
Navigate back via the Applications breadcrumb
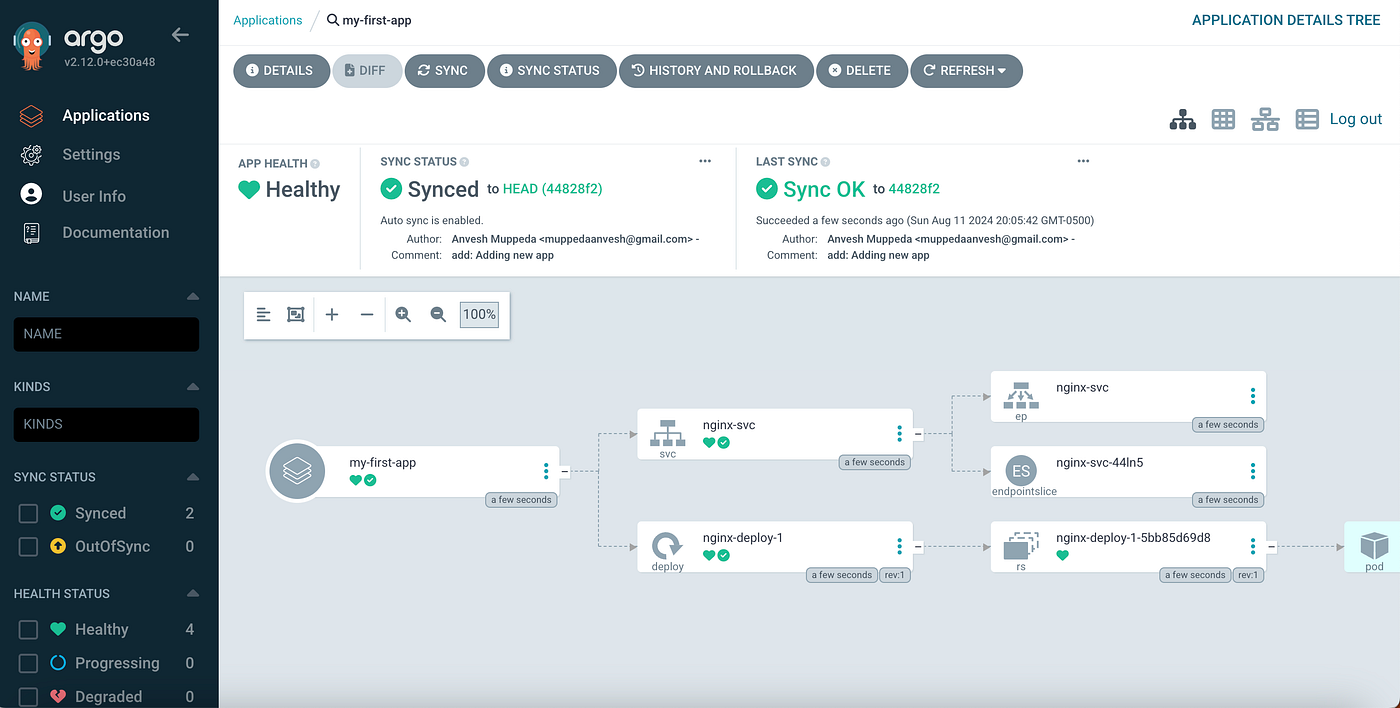[267, 19]
